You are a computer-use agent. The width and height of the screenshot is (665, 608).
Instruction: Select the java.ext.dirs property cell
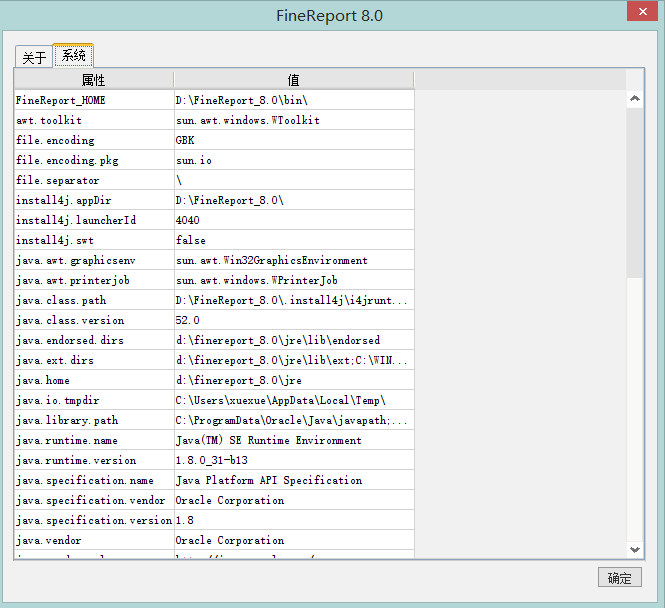94,360
